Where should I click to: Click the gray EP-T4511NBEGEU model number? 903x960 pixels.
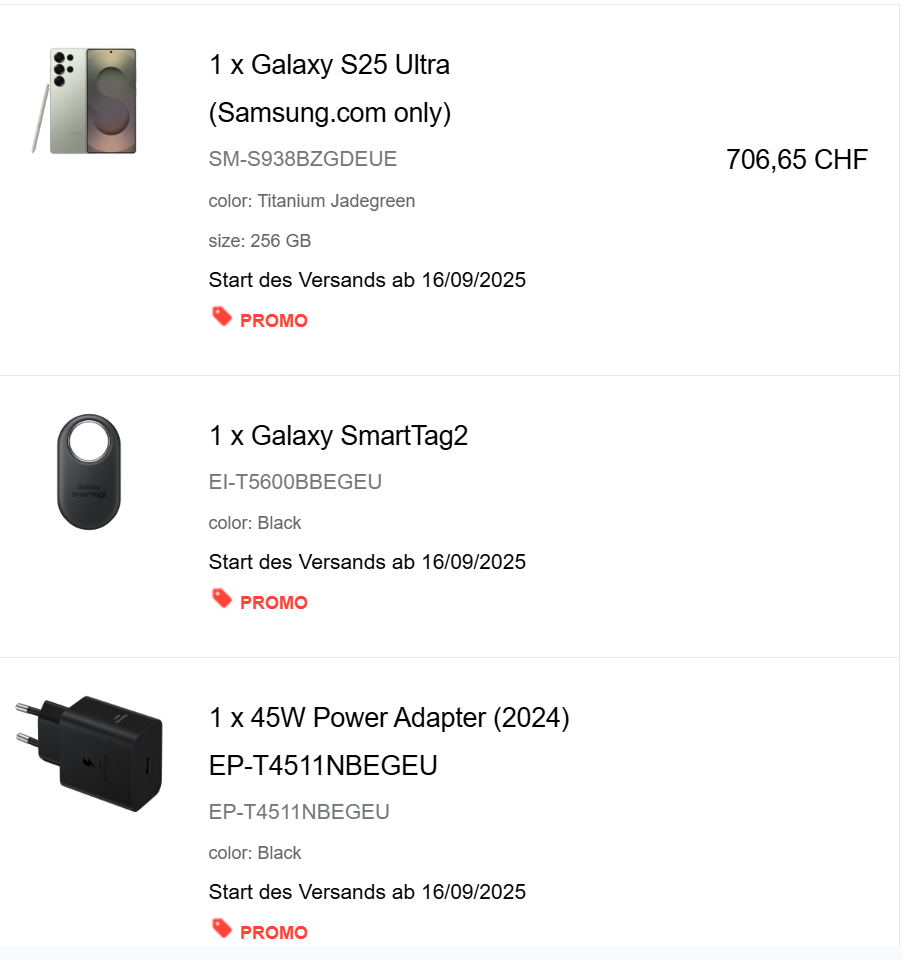(x=298, y=812)
